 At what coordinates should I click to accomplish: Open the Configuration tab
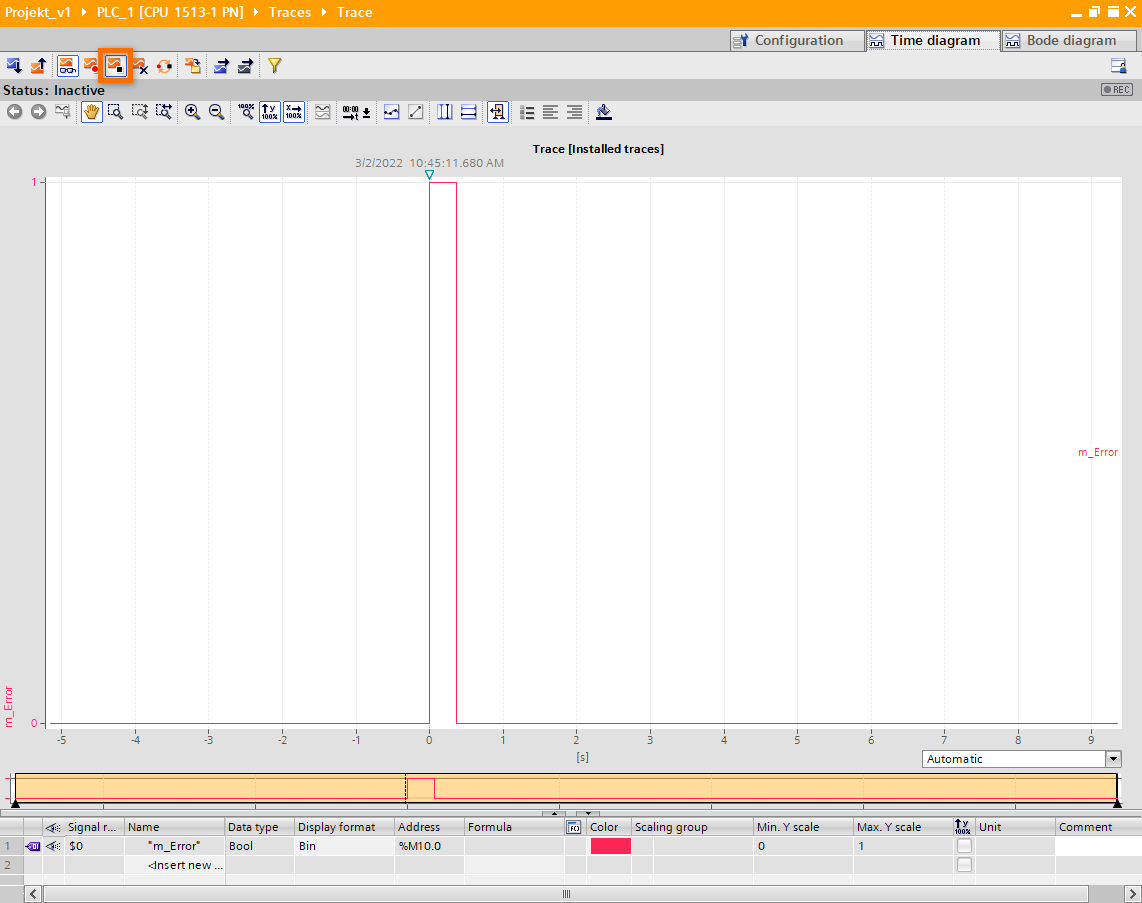[x=796, y=40]
